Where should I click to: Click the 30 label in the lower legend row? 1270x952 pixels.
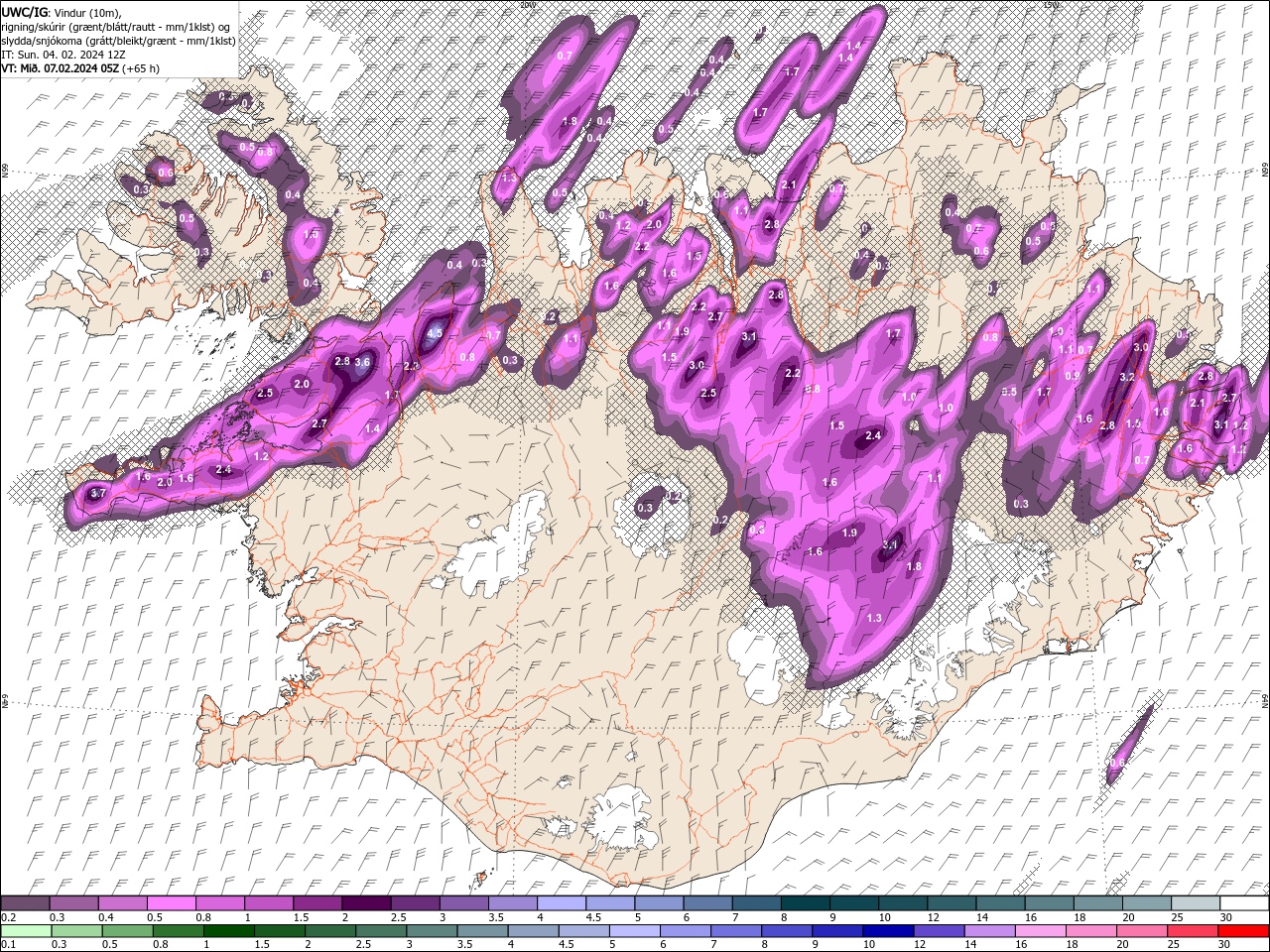(1224, 944)
